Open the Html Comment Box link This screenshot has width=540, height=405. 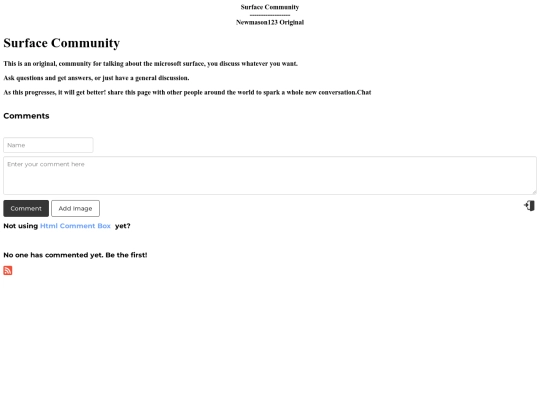click(x=75, y=226)
